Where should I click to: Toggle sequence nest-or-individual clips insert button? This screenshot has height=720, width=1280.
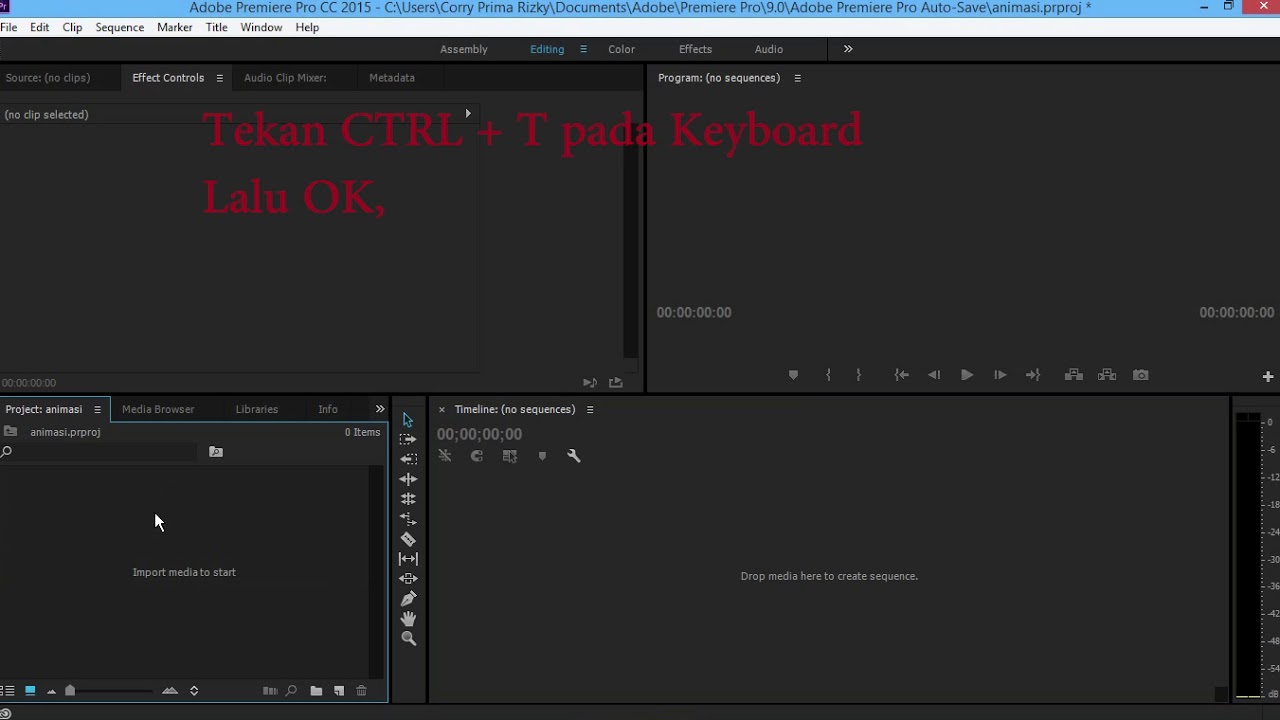click(x=445, y=456)
